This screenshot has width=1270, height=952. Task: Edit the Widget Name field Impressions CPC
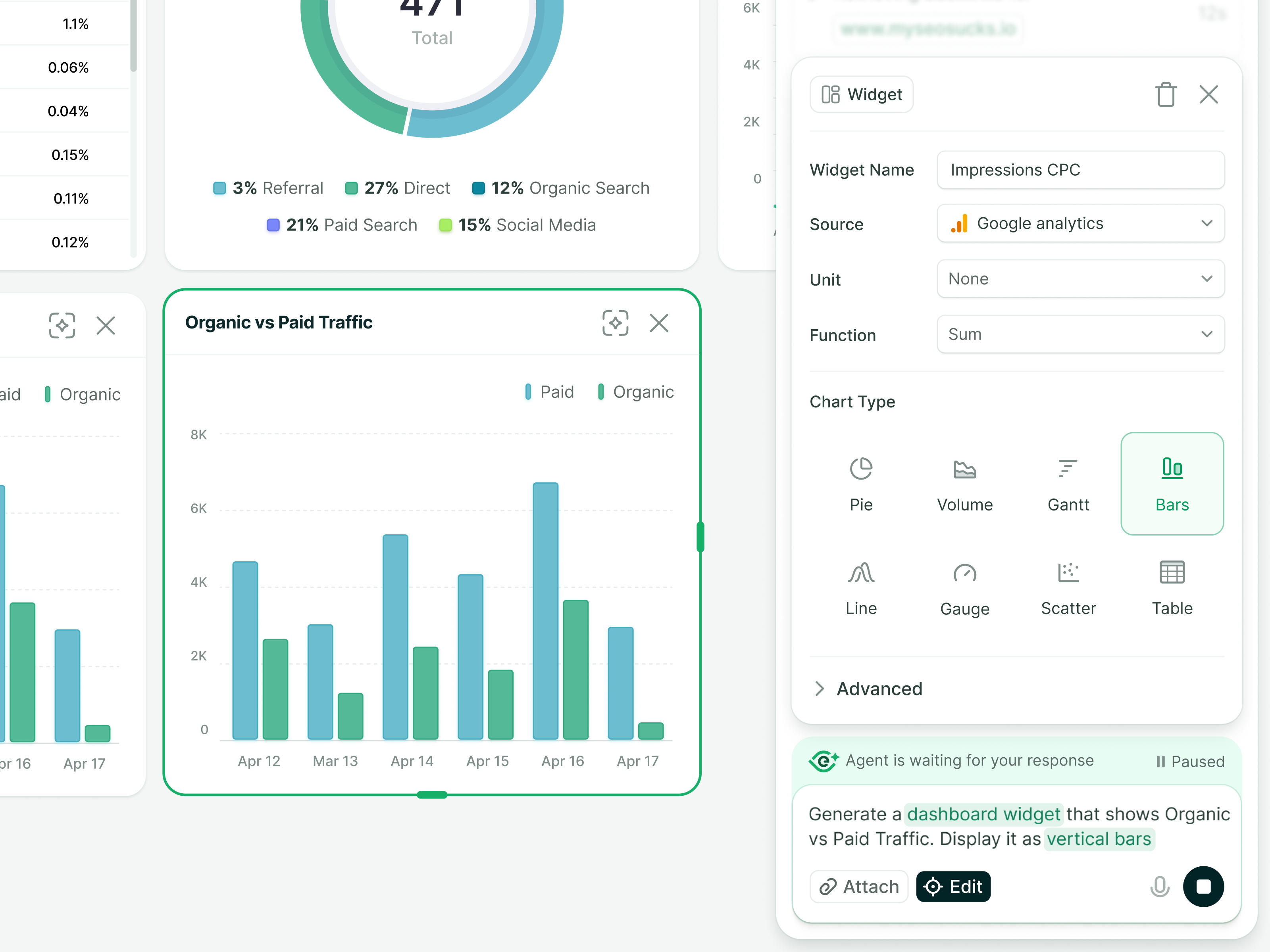tap(1080, 170)
